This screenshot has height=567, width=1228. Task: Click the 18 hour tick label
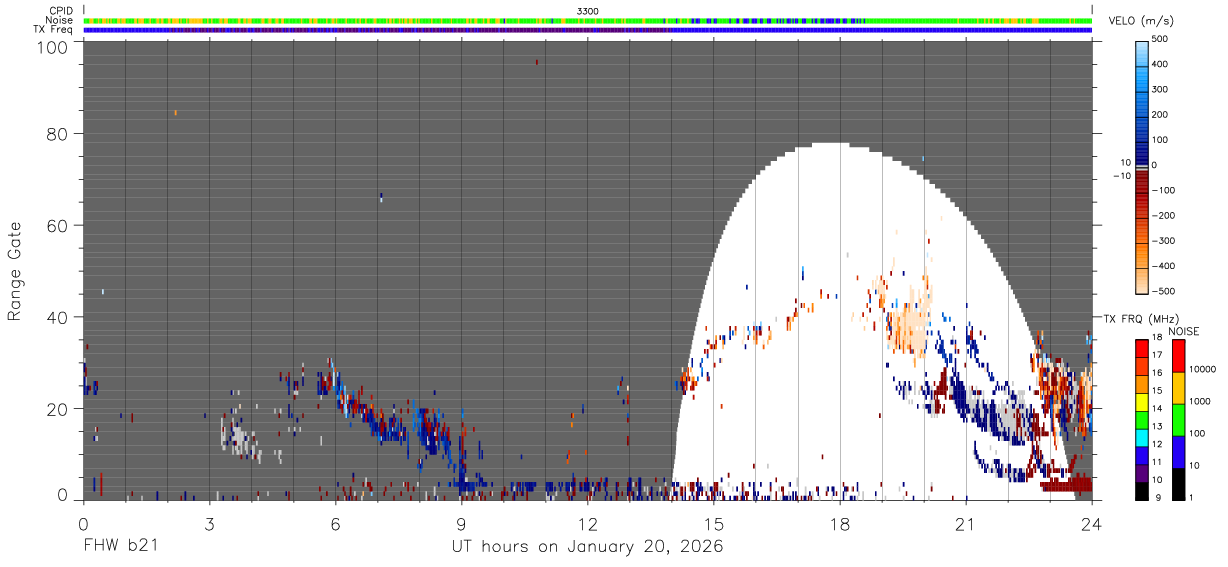click(839, 523)
